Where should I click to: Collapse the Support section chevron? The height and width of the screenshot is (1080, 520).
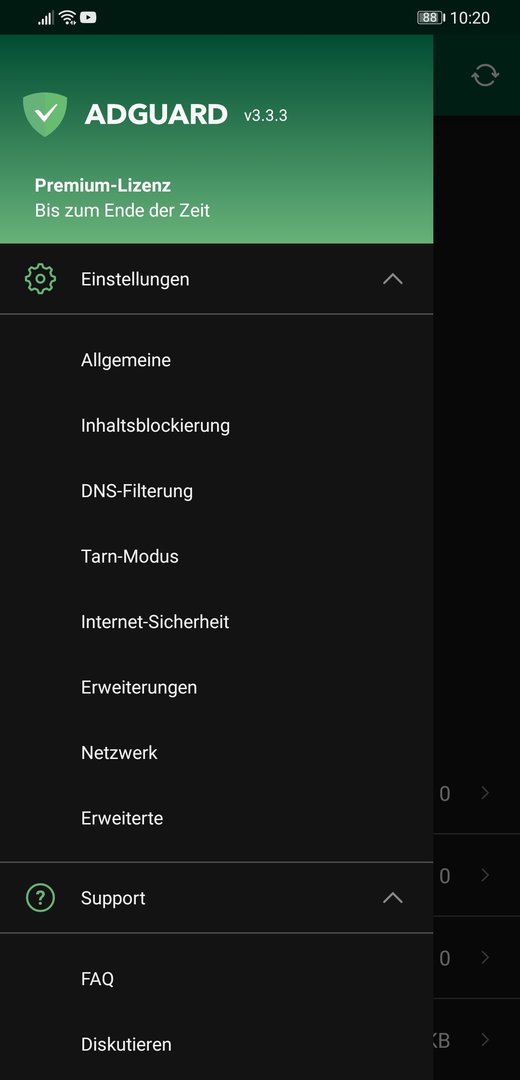[393, 898]
